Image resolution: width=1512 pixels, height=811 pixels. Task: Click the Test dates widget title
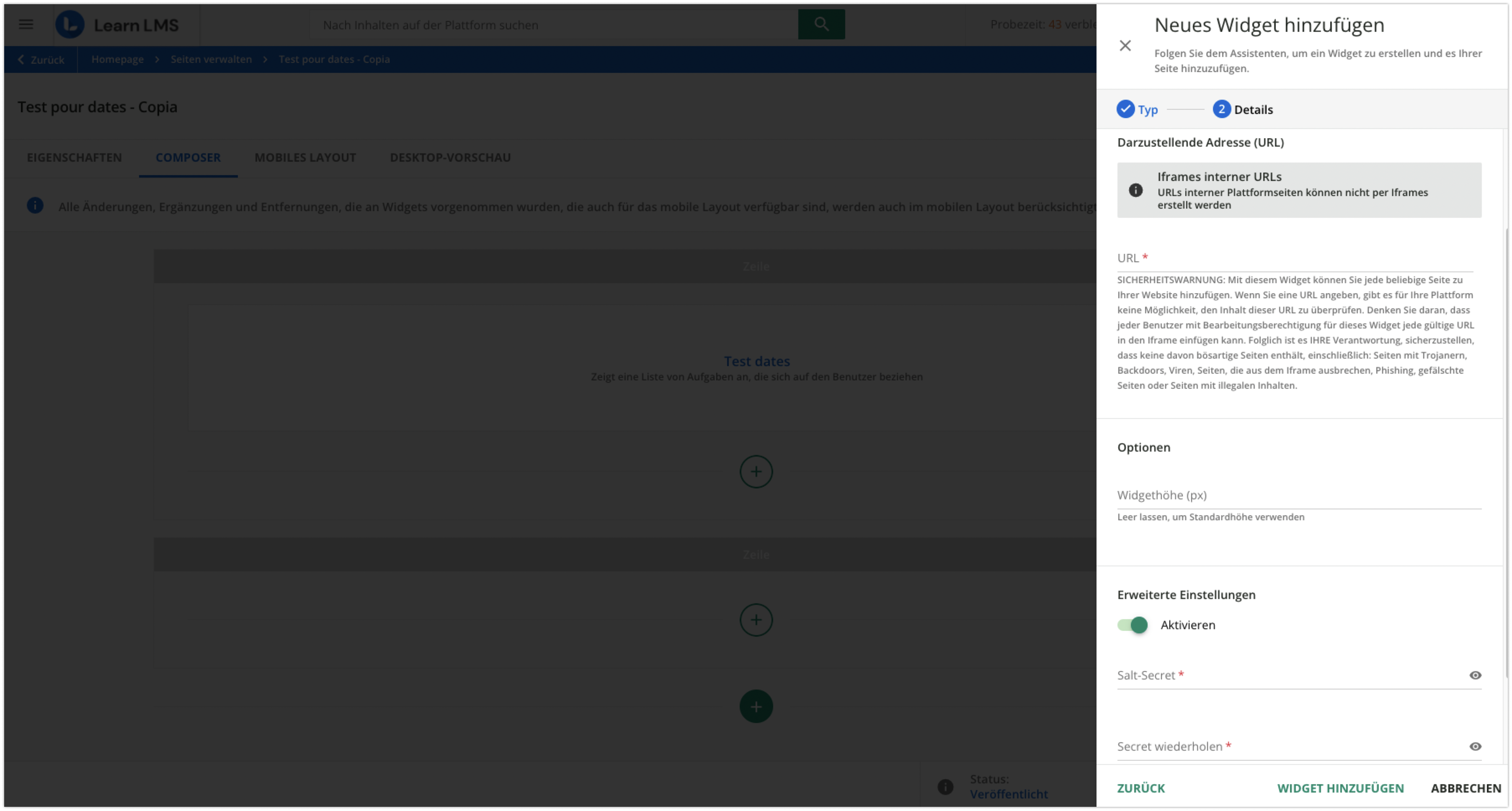point(756,361)
